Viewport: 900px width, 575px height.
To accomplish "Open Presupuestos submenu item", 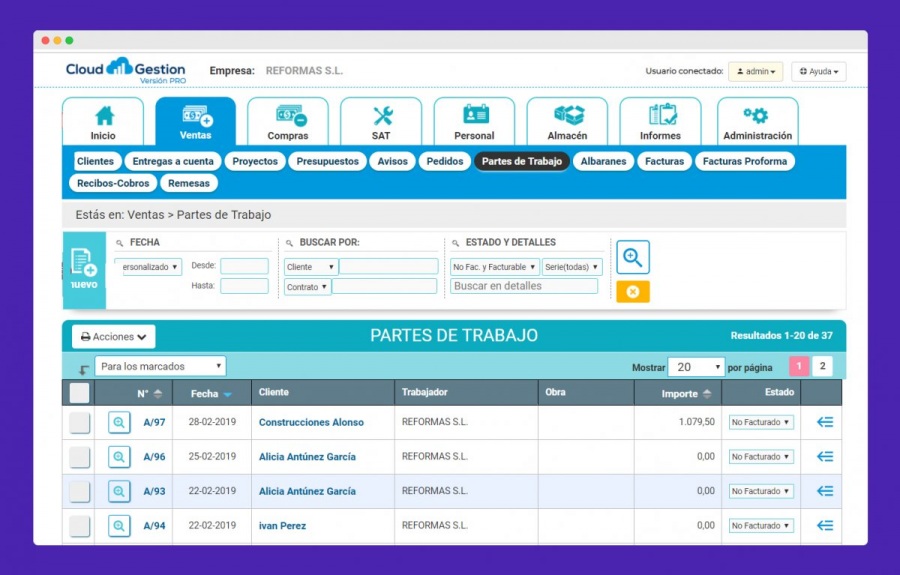I will click(x=327, y=161).
